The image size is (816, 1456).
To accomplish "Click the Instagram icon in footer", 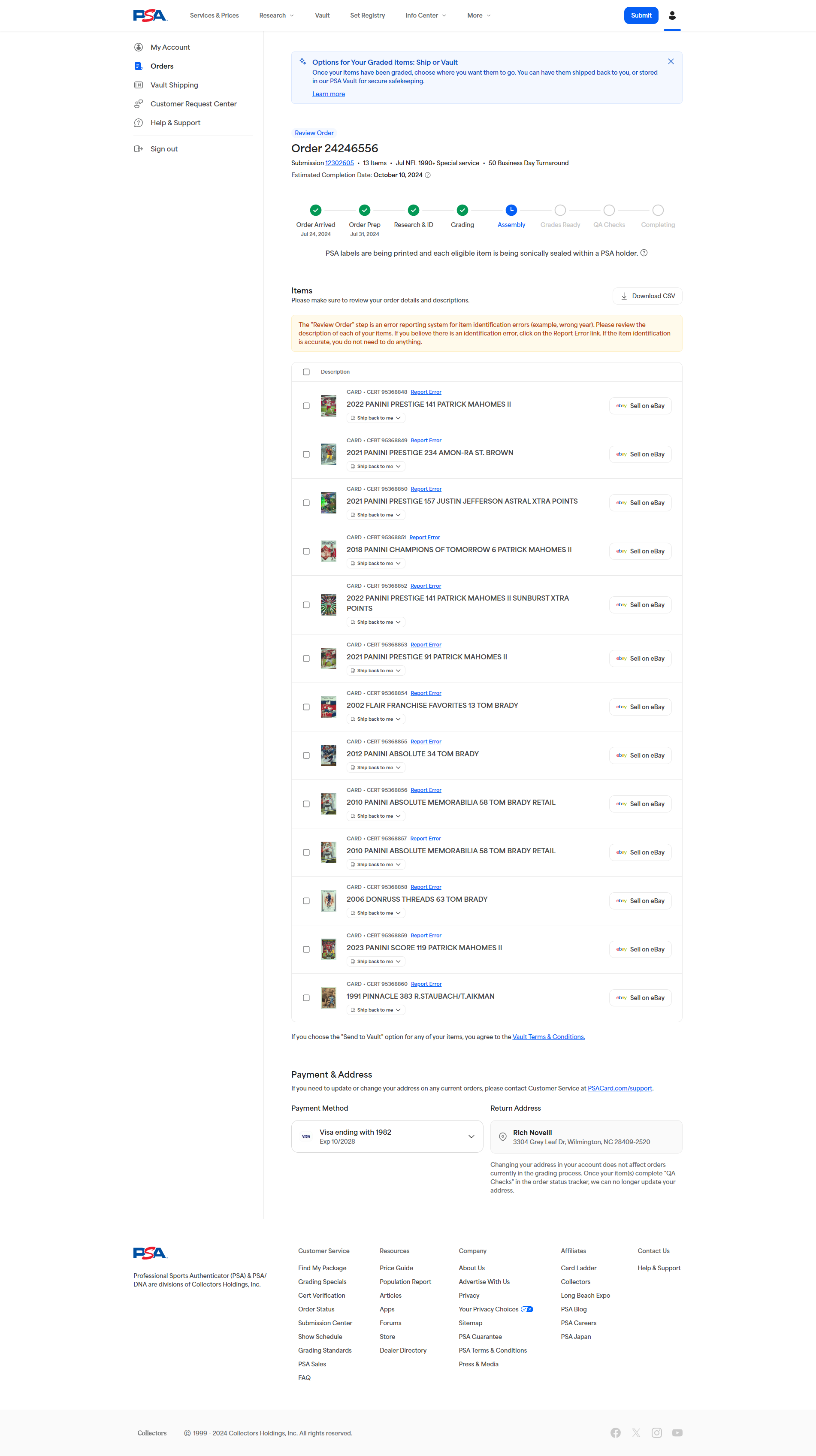I will (657, 1432).
